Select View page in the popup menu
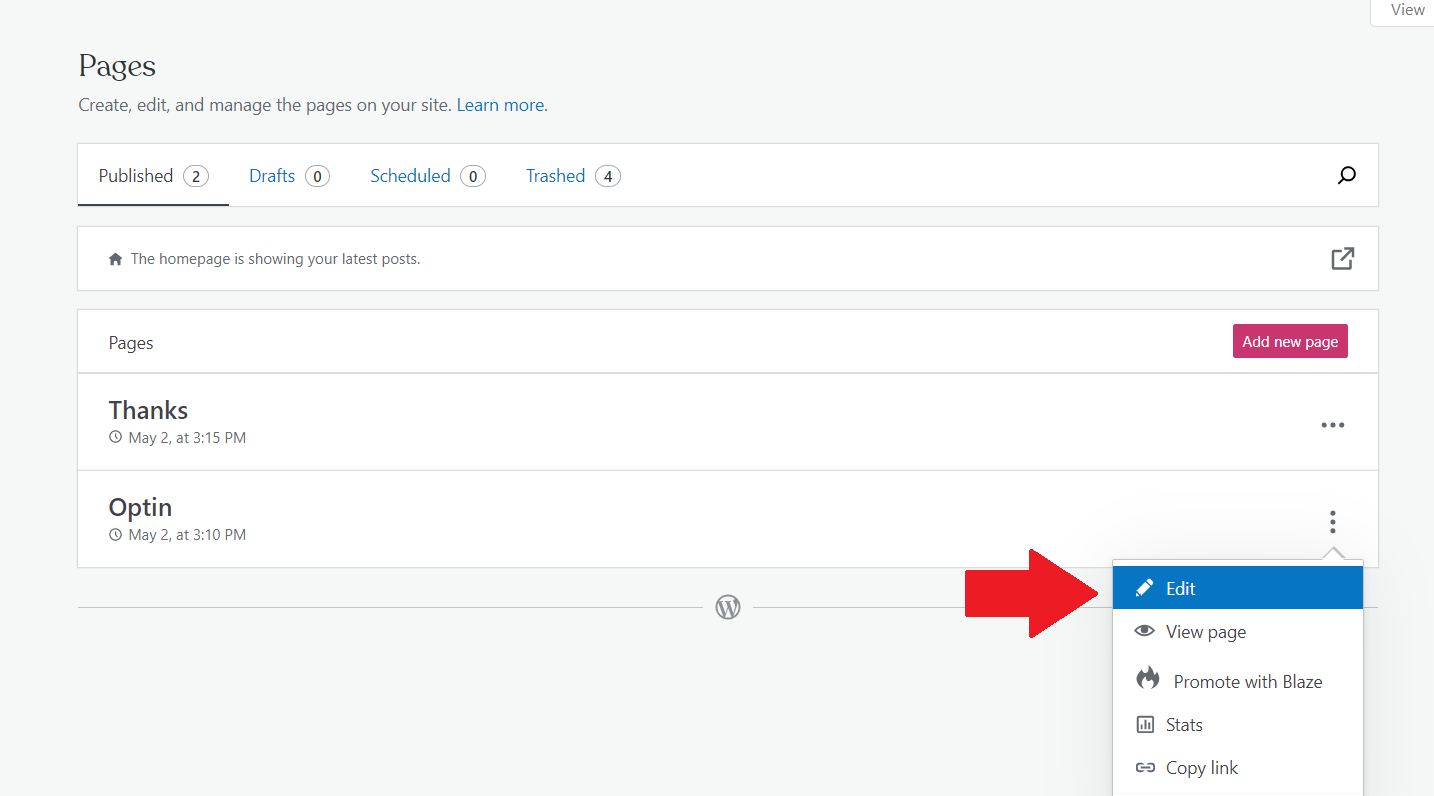The width and height of the screenshot is (1434, 796). click(1238, 632)
